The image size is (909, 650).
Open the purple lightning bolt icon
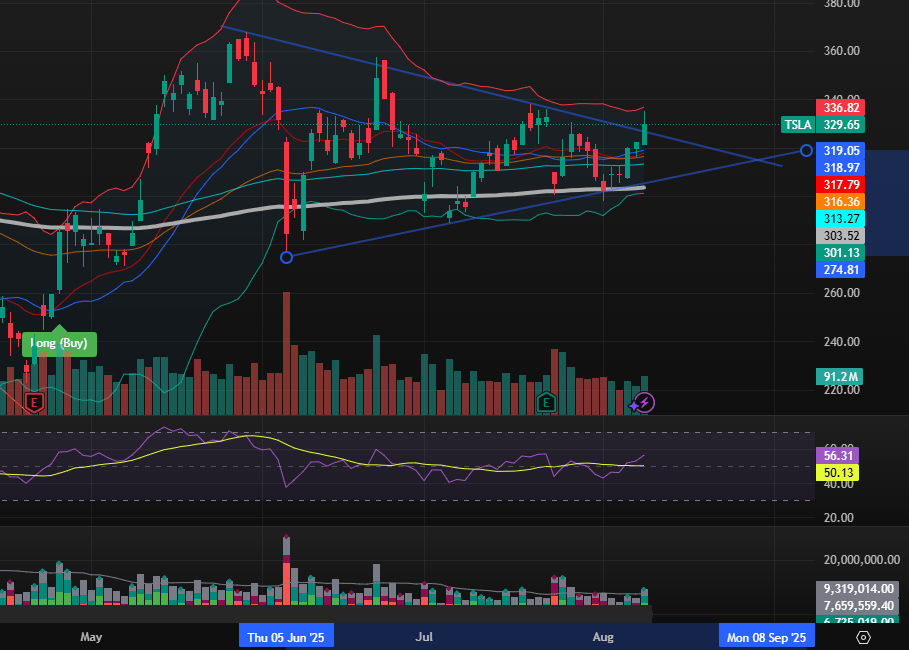click(x=645, y=402)
